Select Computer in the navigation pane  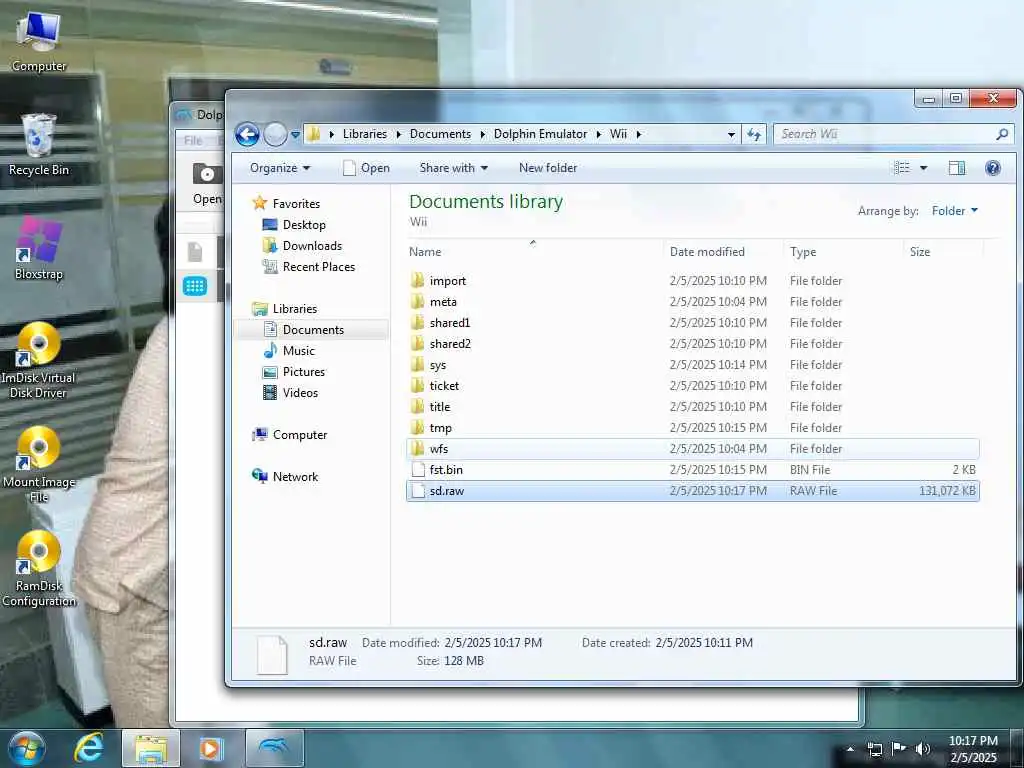pyautogui.click(x=289, y=434)
